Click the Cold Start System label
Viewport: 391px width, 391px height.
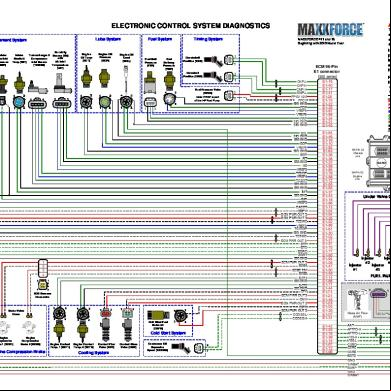point(168,333)
